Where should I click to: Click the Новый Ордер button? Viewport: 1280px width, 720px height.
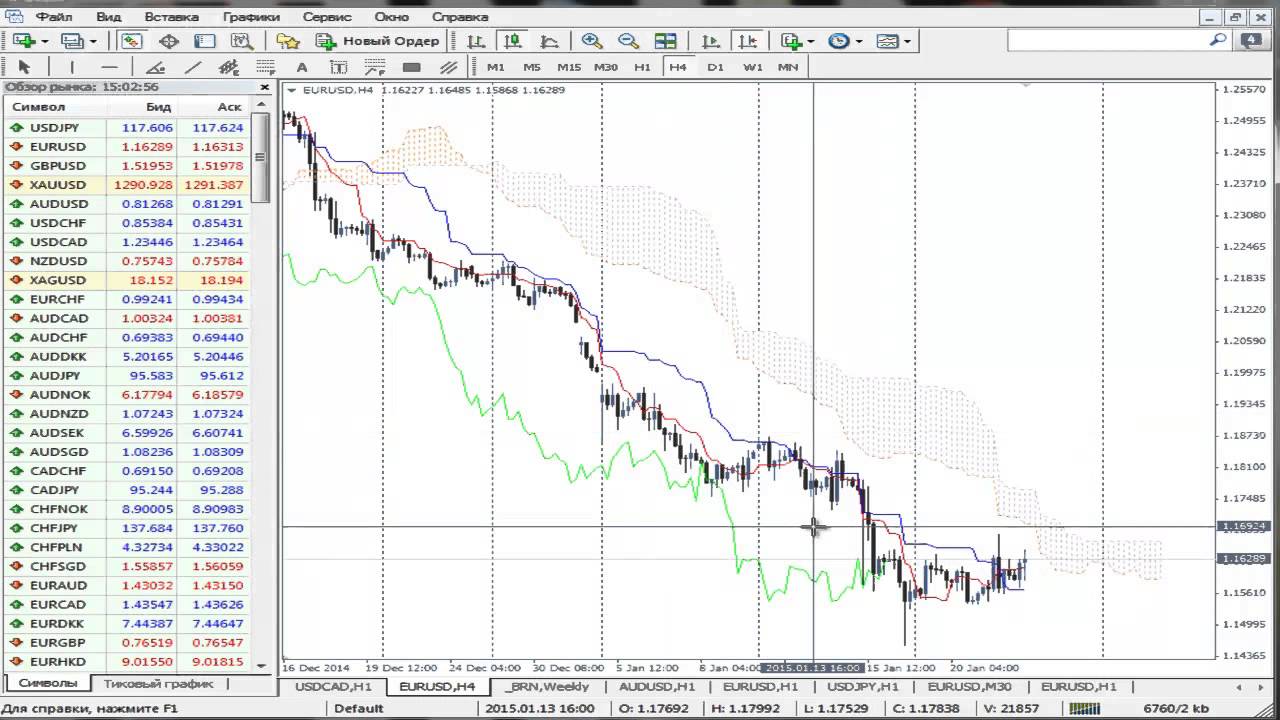pyautogui.click(x=378, y=41)
